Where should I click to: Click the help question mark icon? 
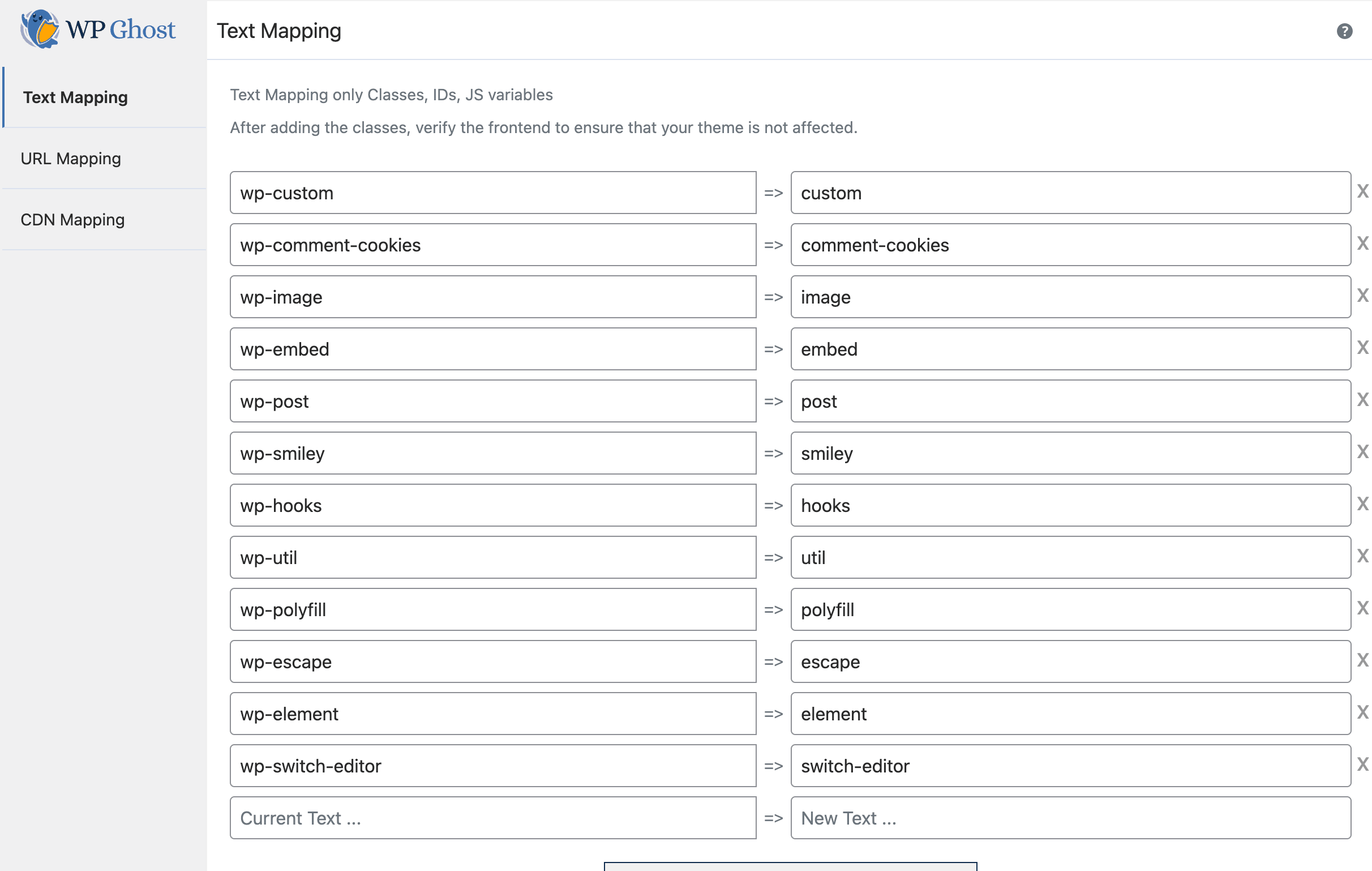point(1344,31)
